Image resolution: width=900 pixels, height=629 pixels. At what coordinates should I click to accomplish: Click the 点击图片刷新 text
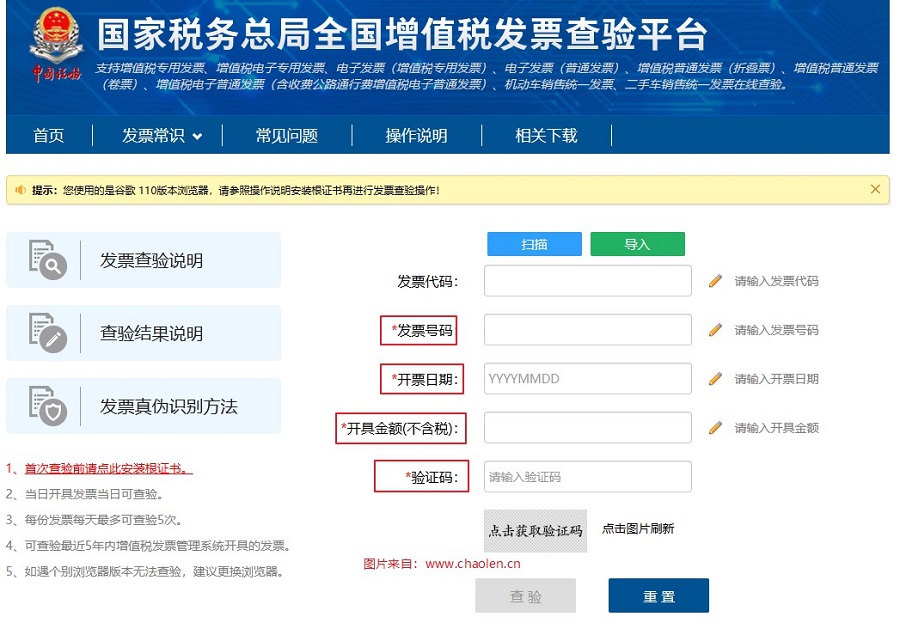[x=638, y=529]
